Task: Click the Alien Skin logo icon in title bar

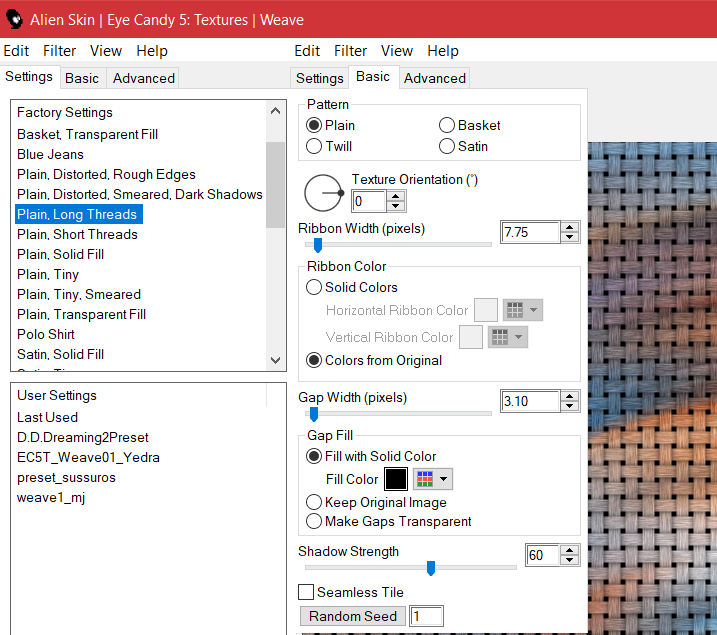Action: pyautogui.click(x=14, y=19)
